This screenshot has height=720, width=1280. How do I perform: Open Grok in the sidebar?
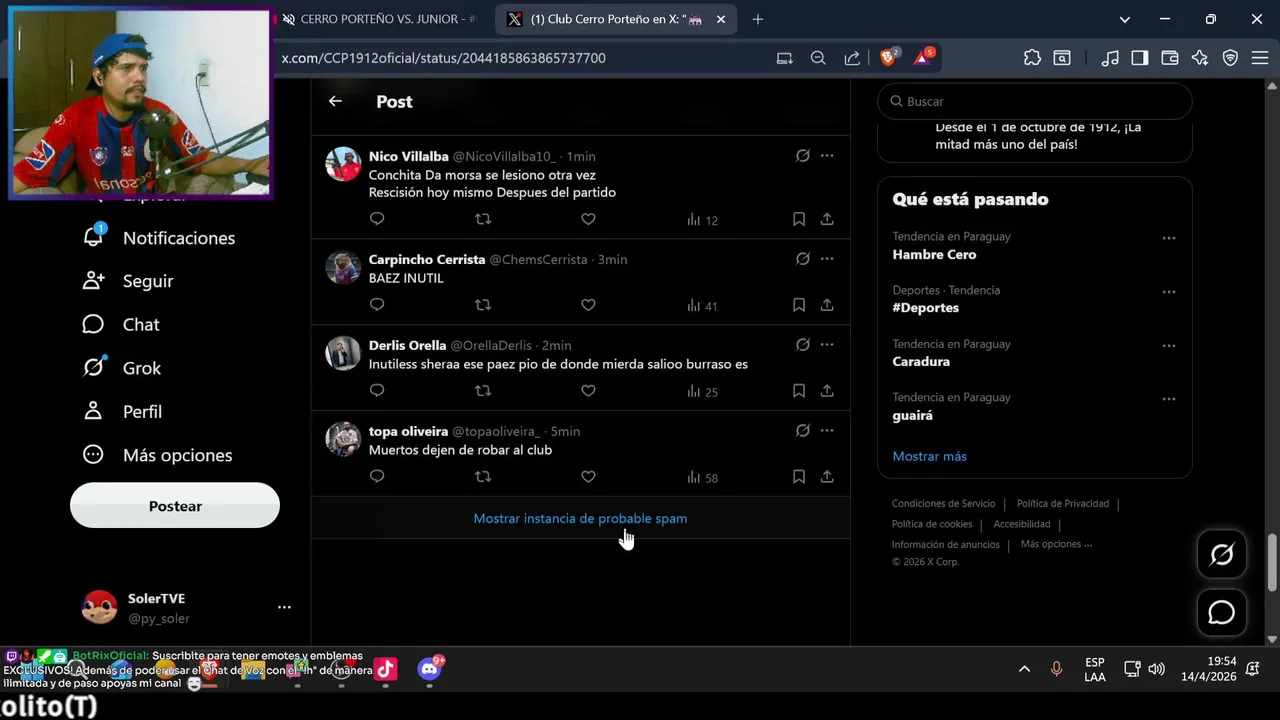123,368
